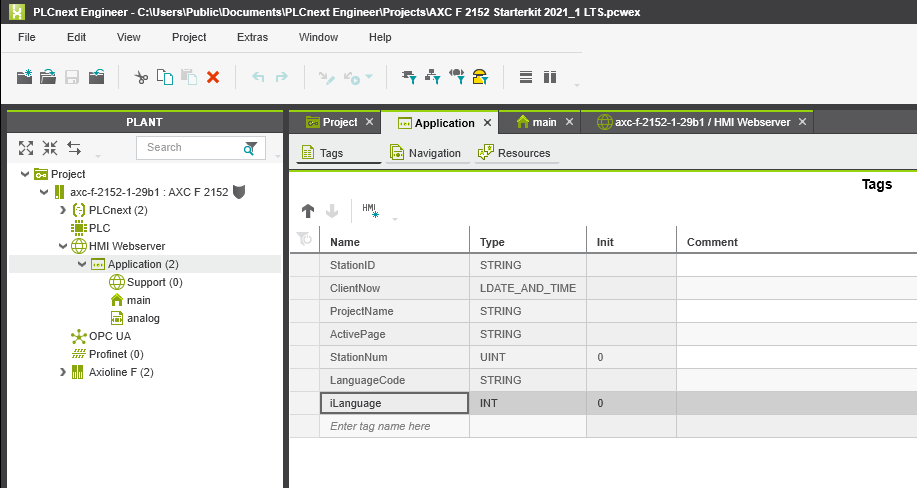Click the Paste clipboard icon
This screenshot has width=917, height=488.
(x=189, y=77)
